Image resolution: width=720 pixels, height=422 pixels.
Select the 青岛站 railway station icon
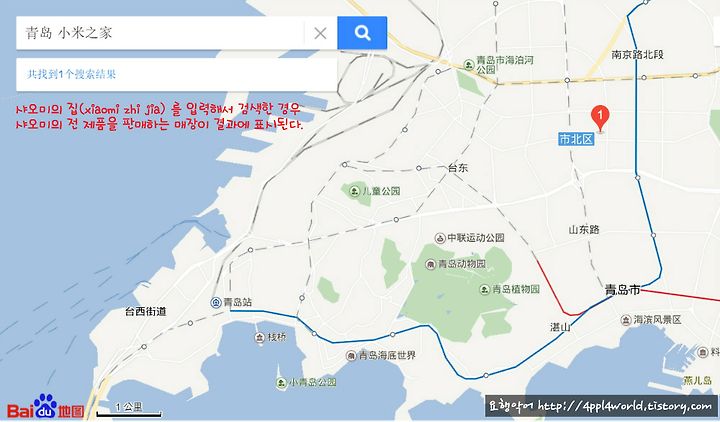tap(216, 303)
